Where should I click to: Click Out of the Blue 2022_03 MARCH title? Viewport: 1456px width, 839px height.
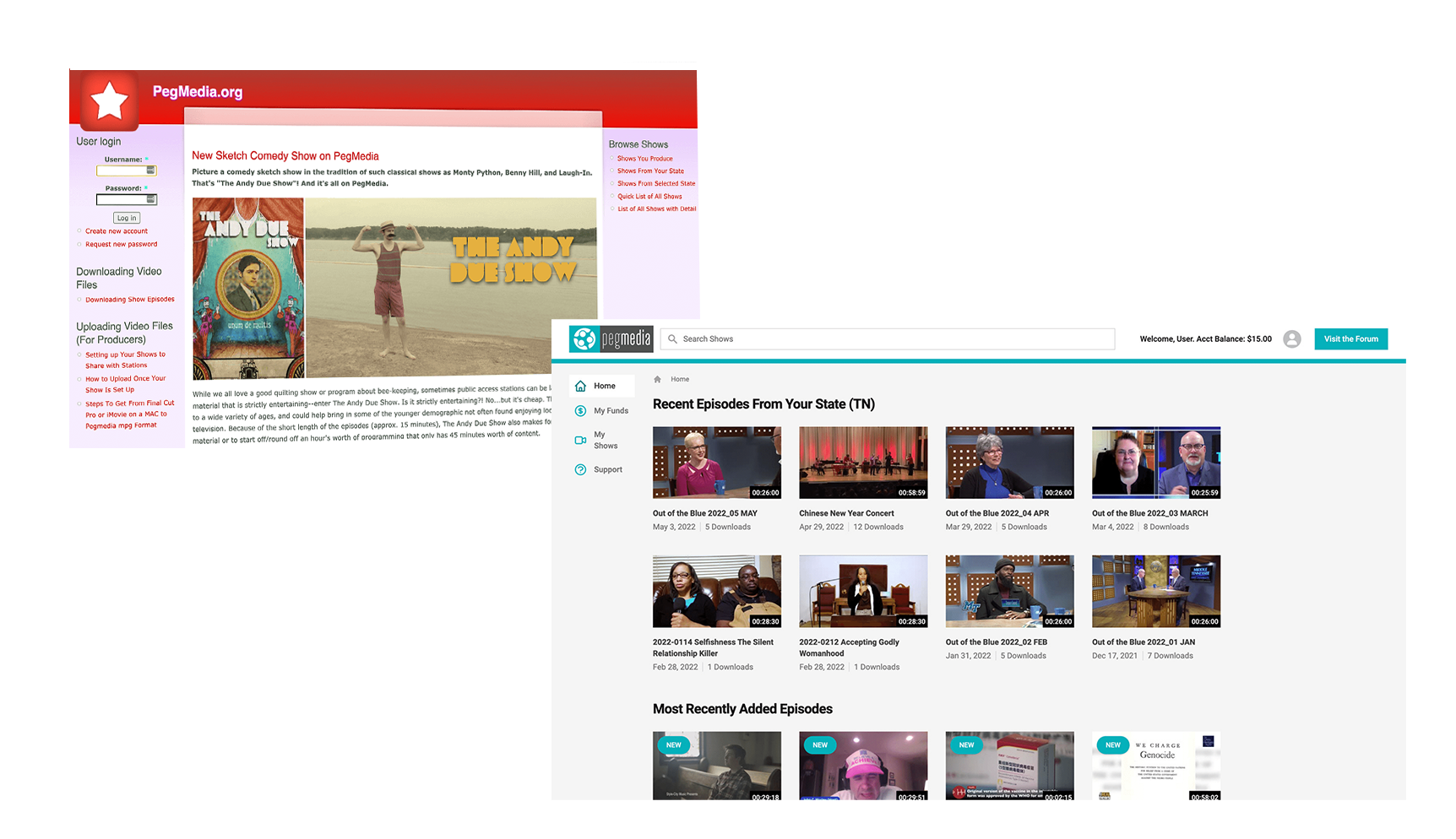point(1150,513)
